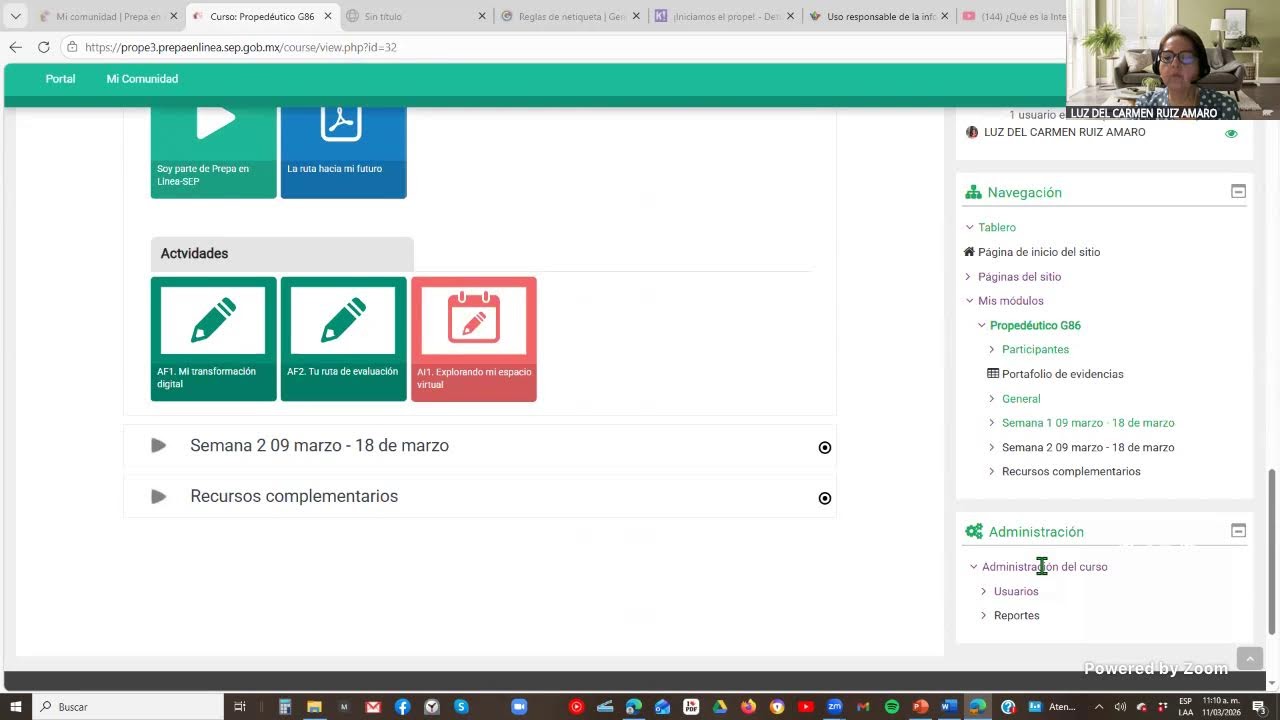This screenshot has height=720, width=1280.
Task: Switch to ¡Iniciamos el propedéutico browser tab
Action: click(x=725, y=17)
